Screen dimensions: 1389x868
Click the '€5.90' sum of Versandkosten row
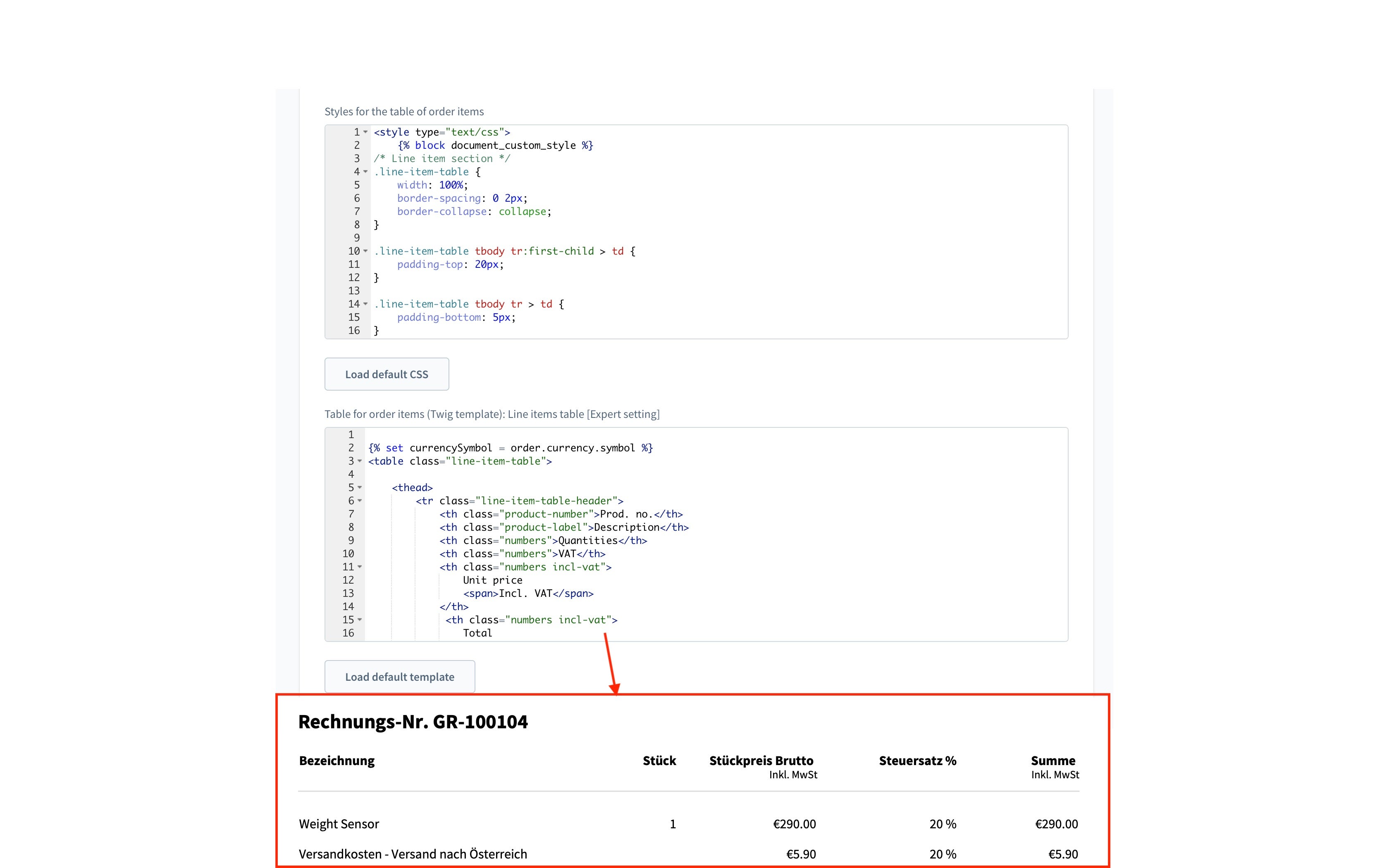(1063, 854)
